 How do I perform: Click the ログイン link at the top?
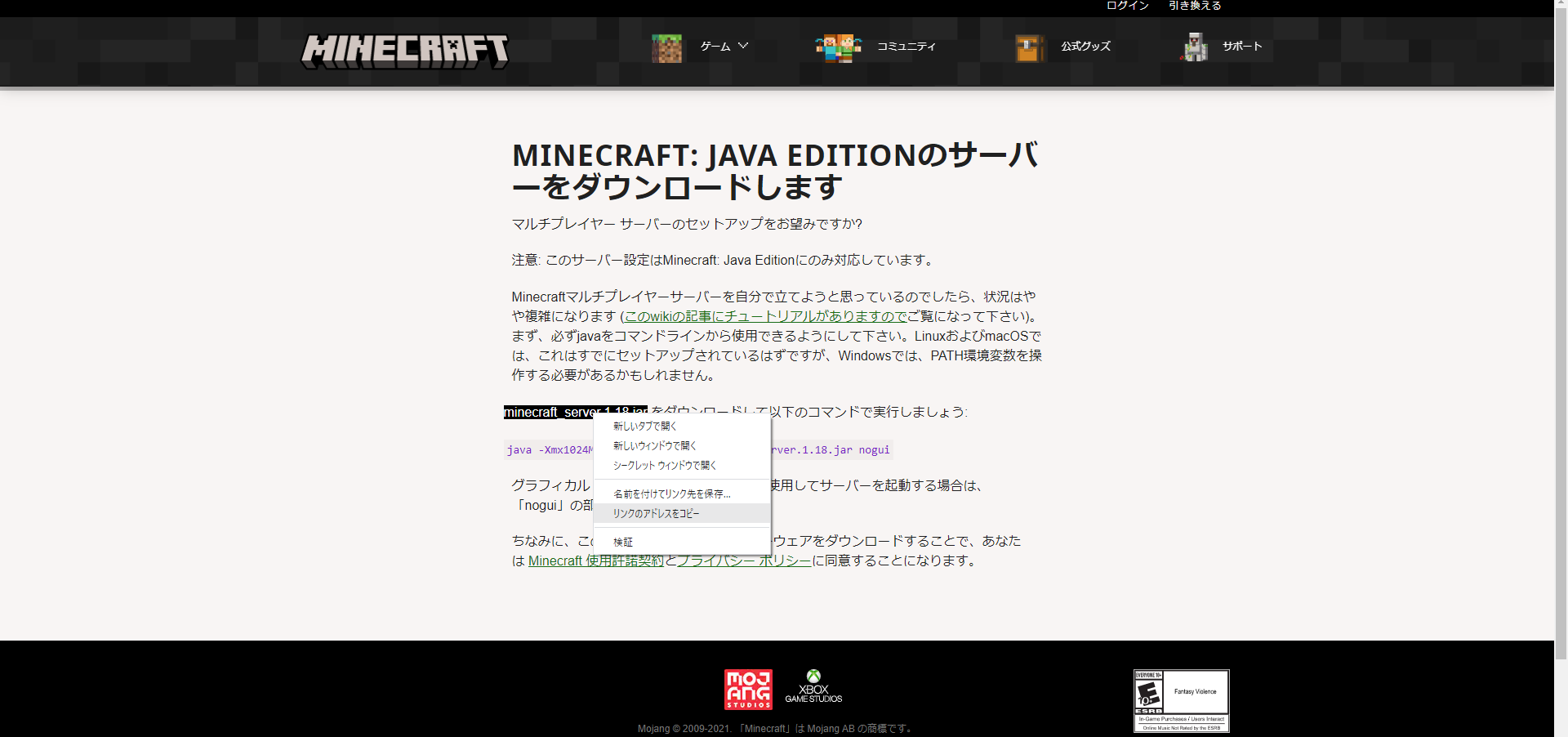1127,6
